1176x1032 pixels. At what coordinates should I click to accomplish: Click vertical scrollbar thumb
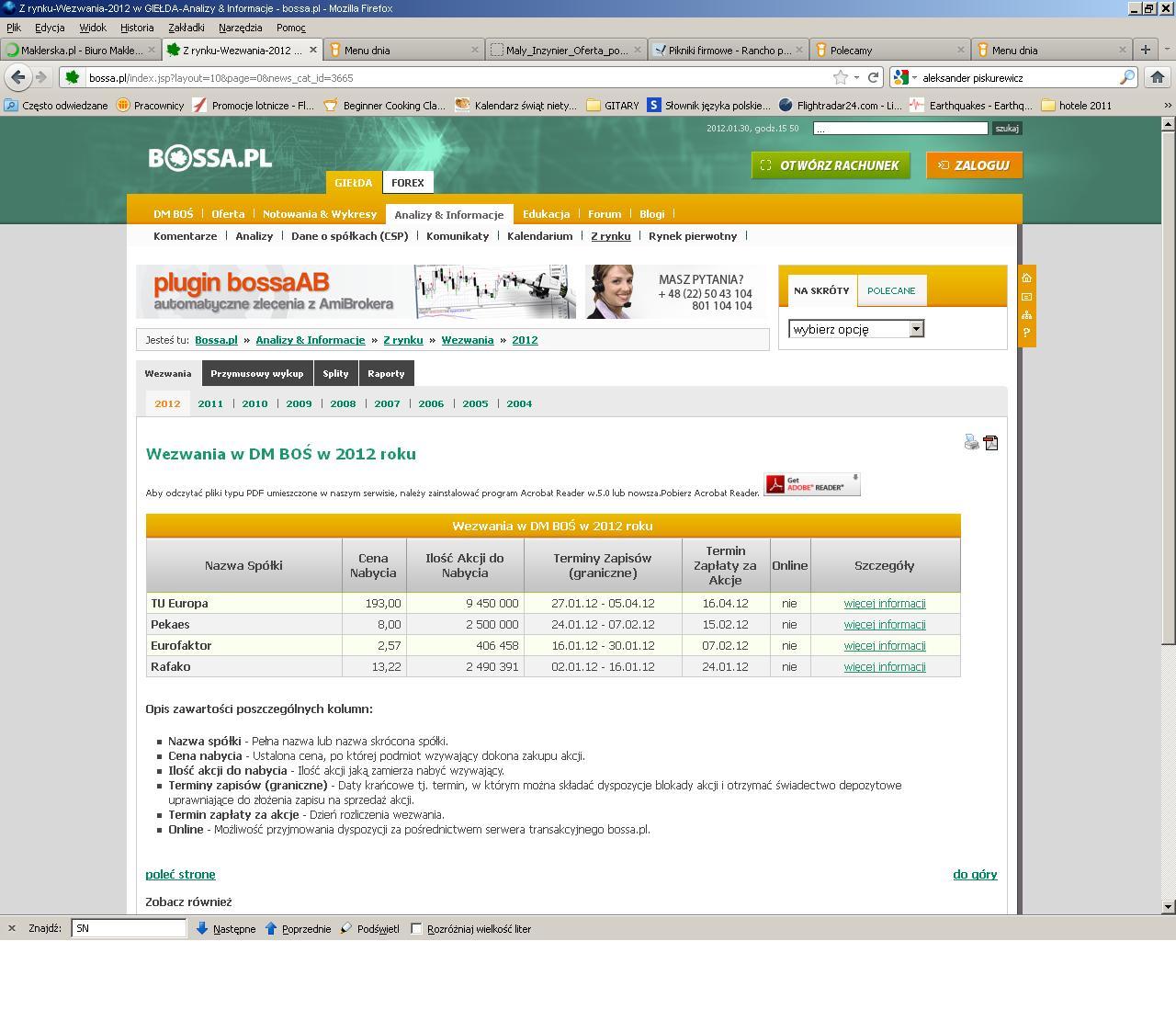tap(1169, 386)
